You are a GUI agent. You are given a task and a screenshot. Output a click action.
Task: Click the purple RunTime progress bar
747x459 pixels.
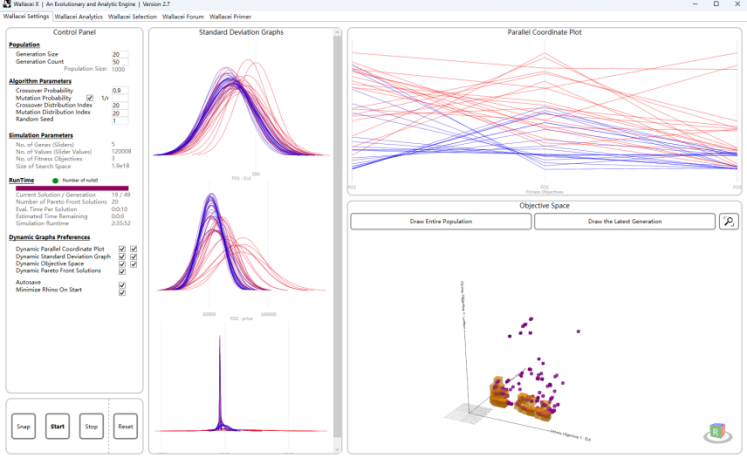pos(72,188)
